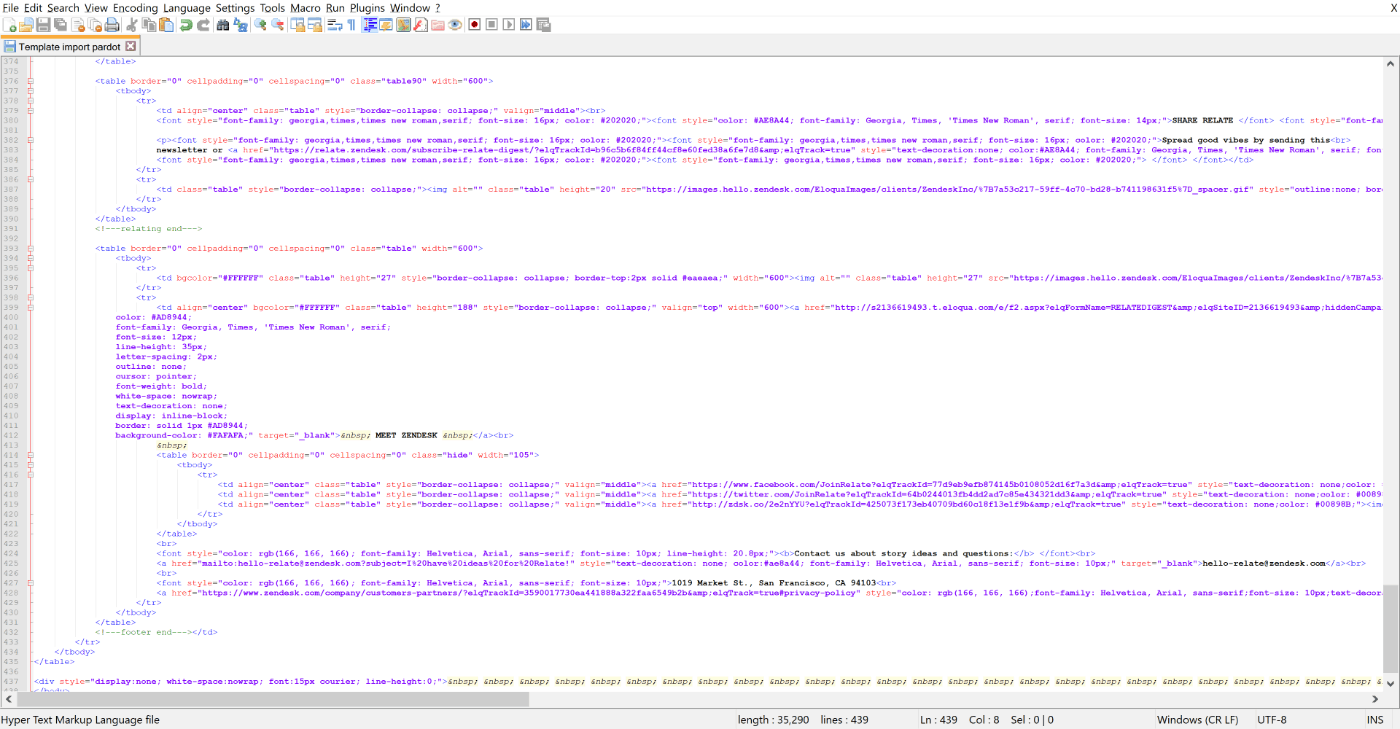Image resolution: width=1400 pixels, height=729 pixels.
Task: Open the question mark help menu
Action: coord(437,7)
